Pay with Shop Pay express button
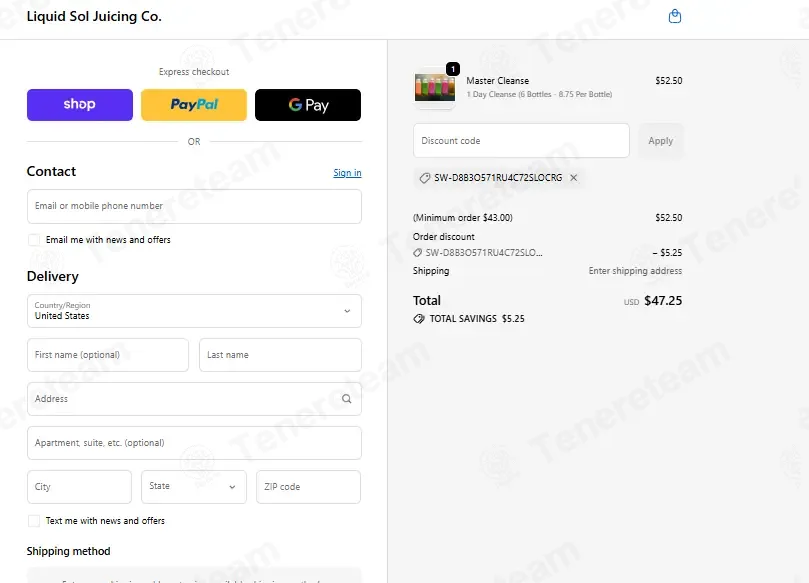Screen dimensions: 809x583 pyautogui.click(x=80, y=105)
